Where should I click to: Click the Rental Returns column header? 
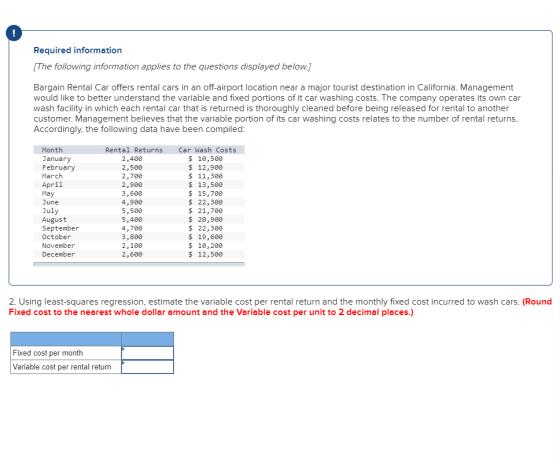[x=134, y=150]
